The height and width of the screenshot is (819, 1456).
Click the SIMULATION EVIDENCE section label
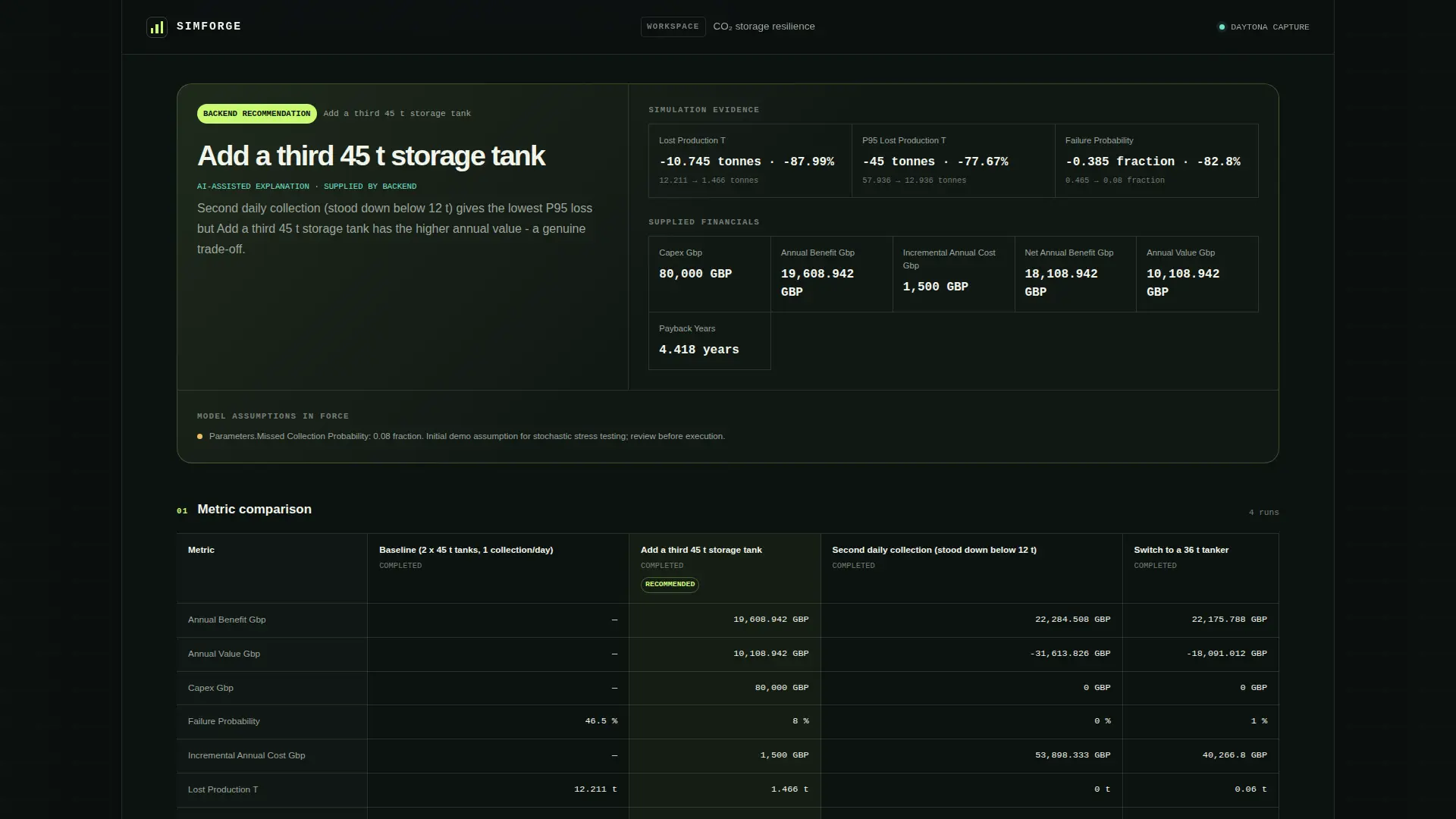pos(704,110)
